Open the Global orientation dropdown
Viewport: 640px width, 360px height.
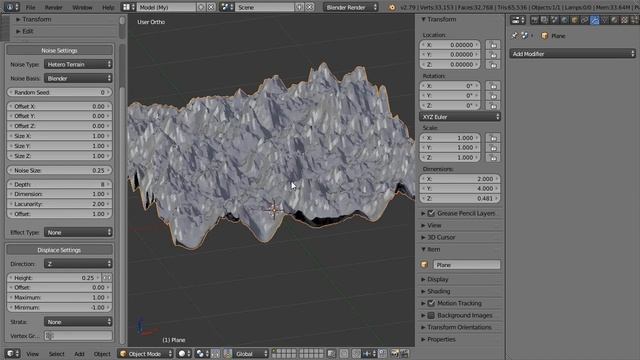pos(251,353)
